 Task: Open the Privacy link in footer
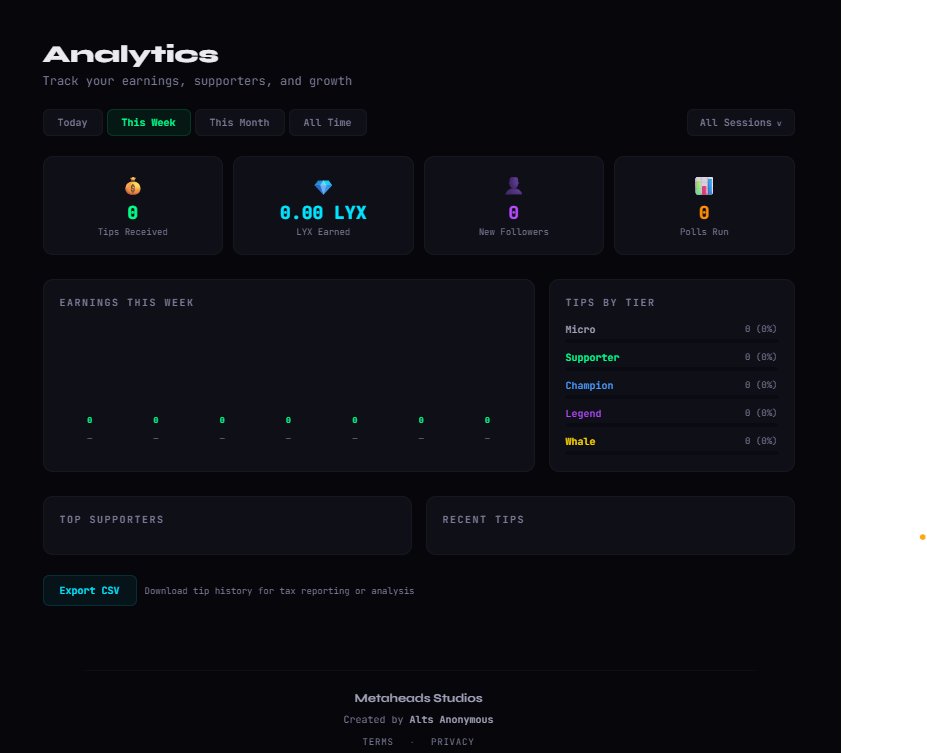pyautogui.click(x=452, y=742)
